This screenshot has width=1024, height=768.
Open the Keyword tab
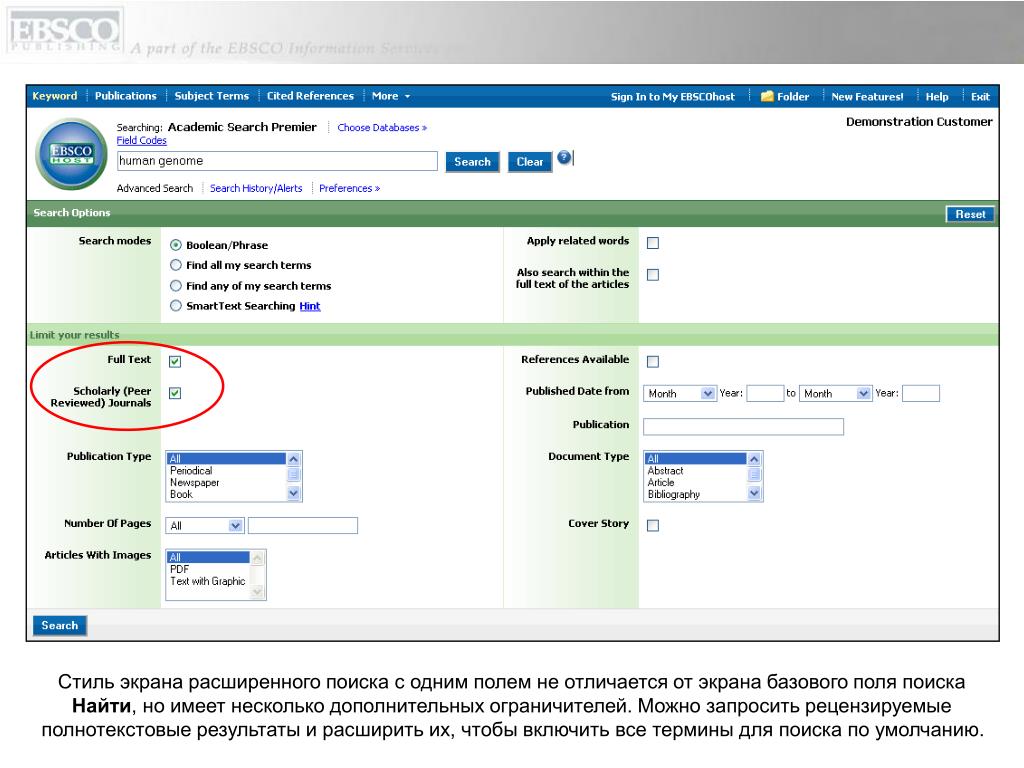click(x=55, y=96)
